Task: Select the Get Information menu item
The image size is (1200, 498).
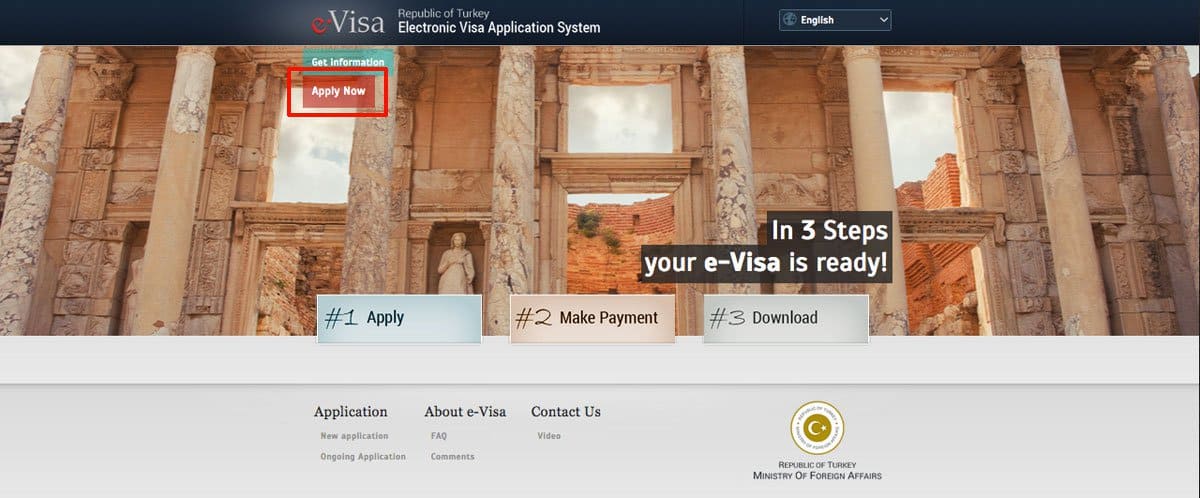Action: pyautogui.click(x=348, y=62)
